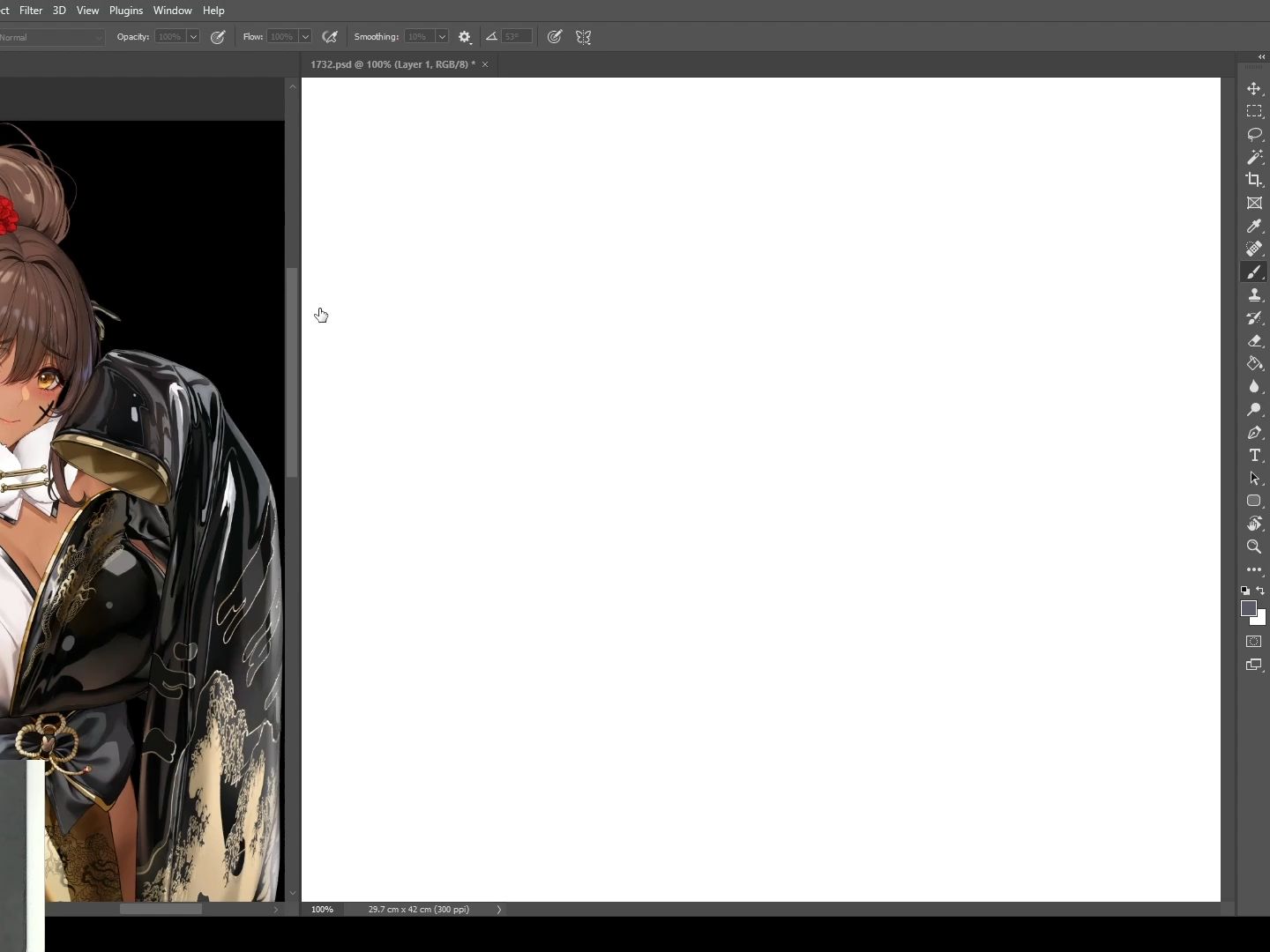Toggle Quick Mask mode

click(x=1253, y=642)
